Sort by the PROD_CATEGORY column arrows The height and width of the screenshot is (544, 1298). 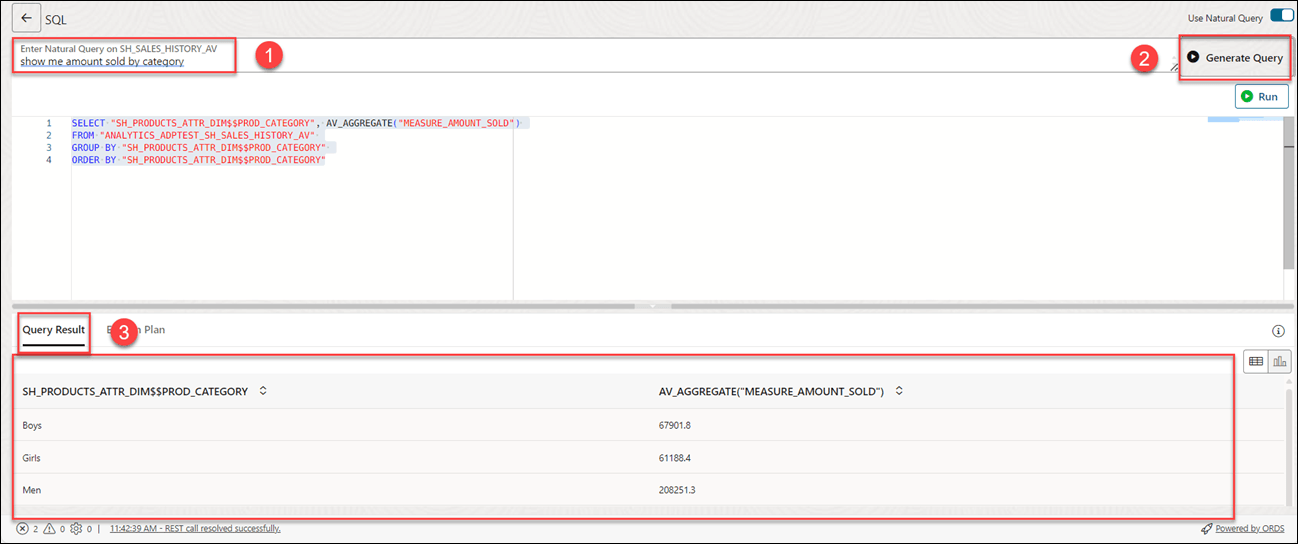(263, 392)
